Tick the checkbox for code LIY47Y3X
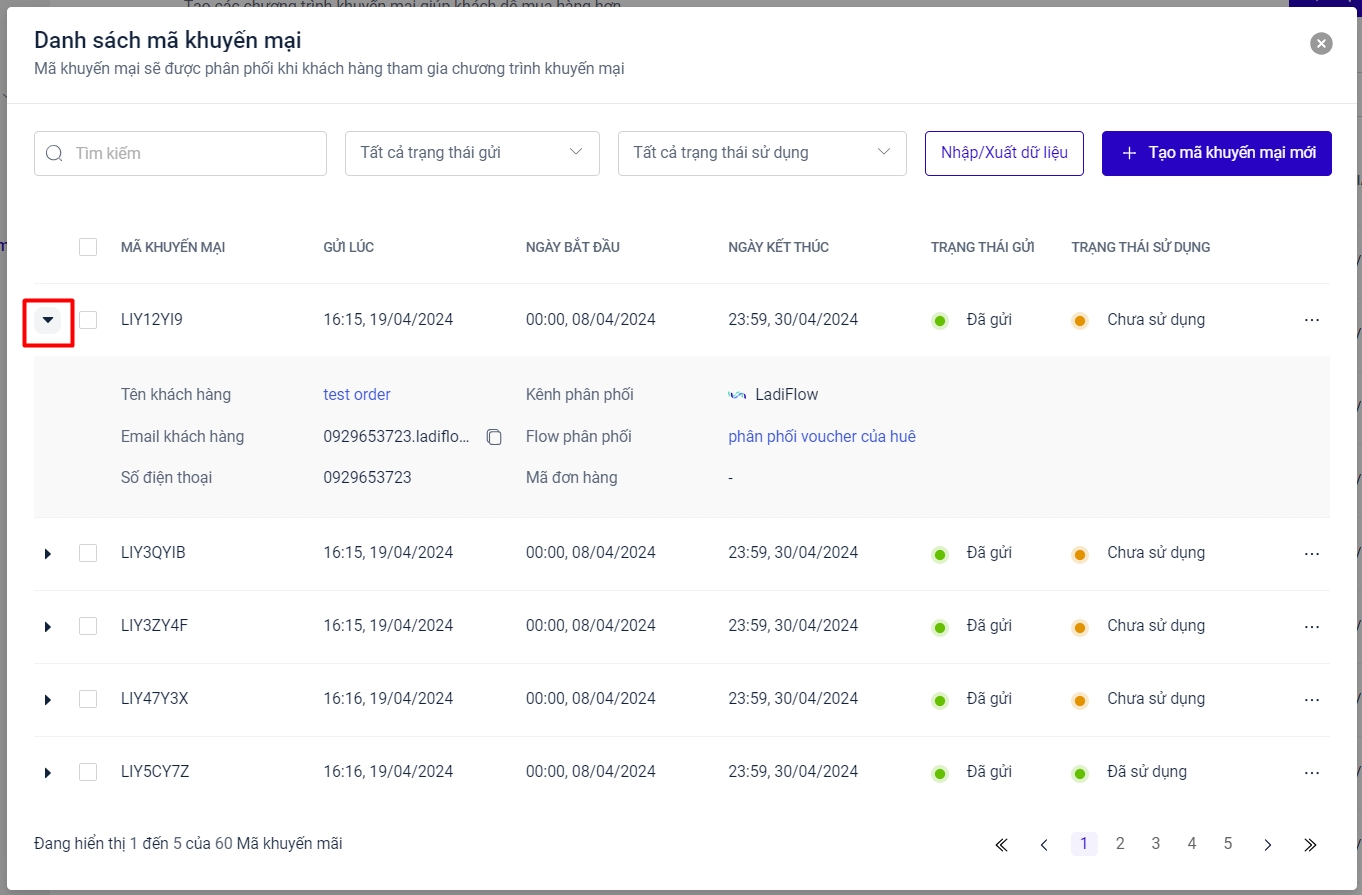Screen dimensions: 1362x895 (x=88, y=699)
